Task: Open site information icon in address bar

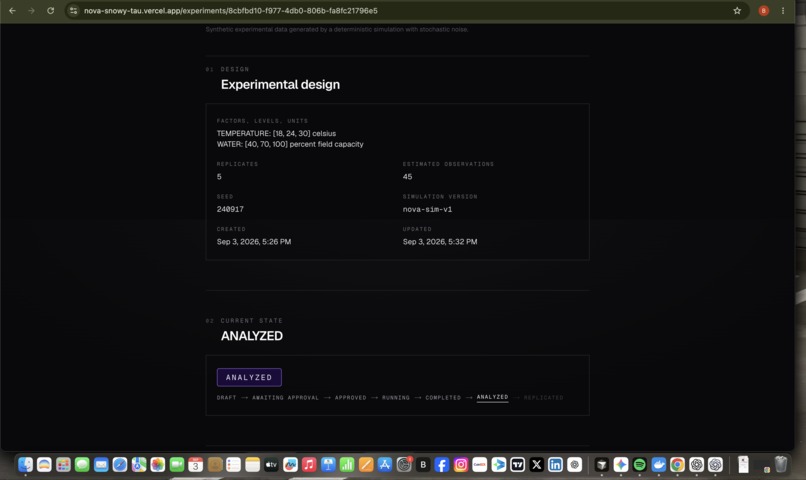Action: [x=74, y=10]
